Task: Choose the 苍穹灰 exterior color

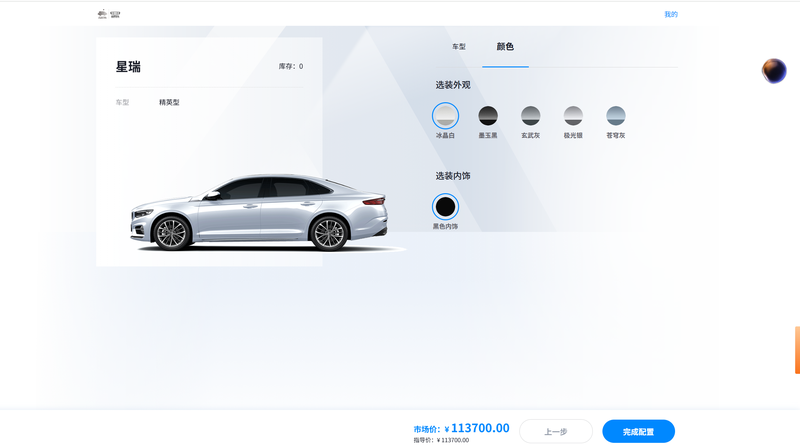Action: pos(616,116)
